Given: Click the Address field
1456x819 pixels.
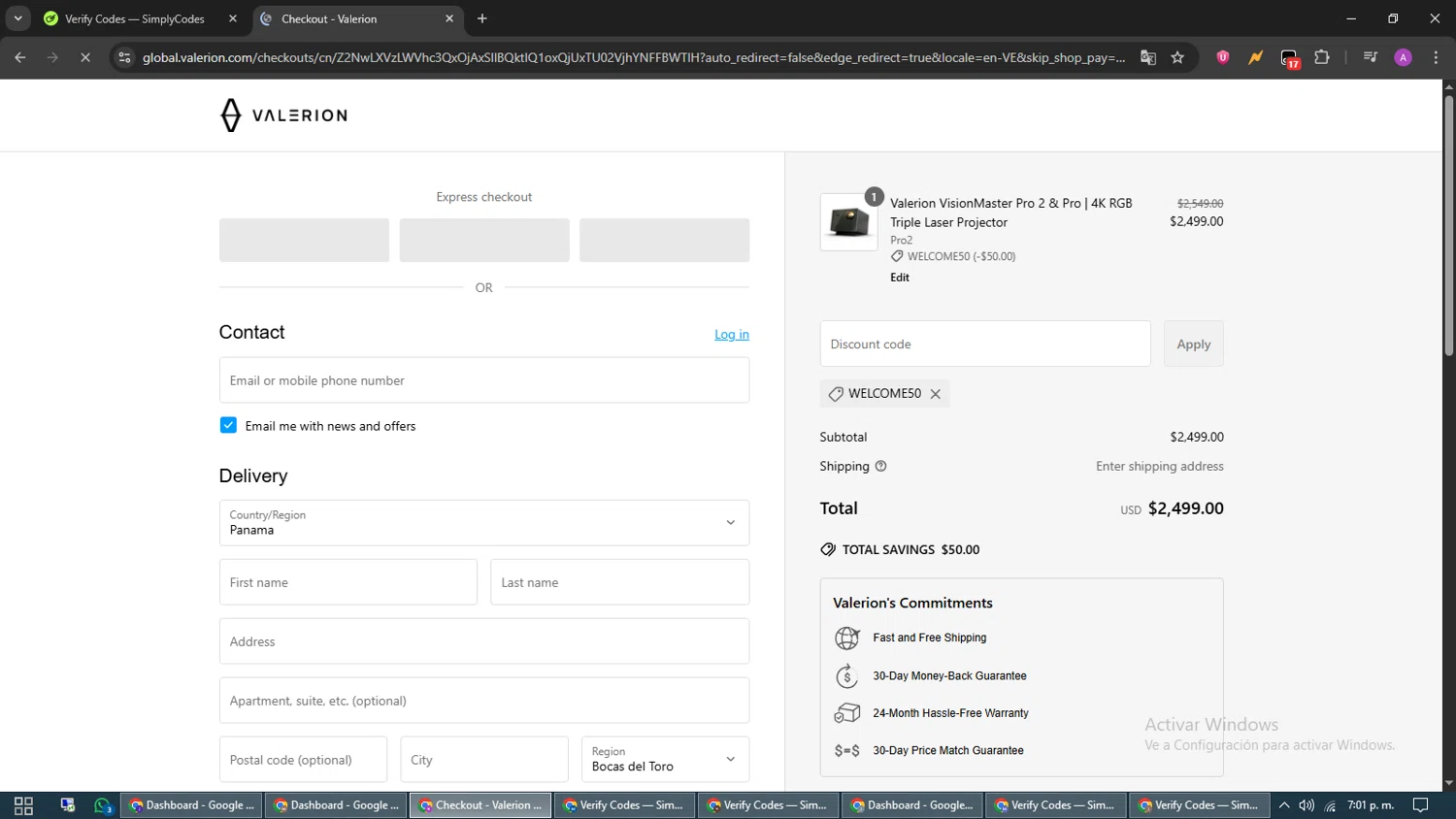Looking at the screenshot, I should click(484, 641).
